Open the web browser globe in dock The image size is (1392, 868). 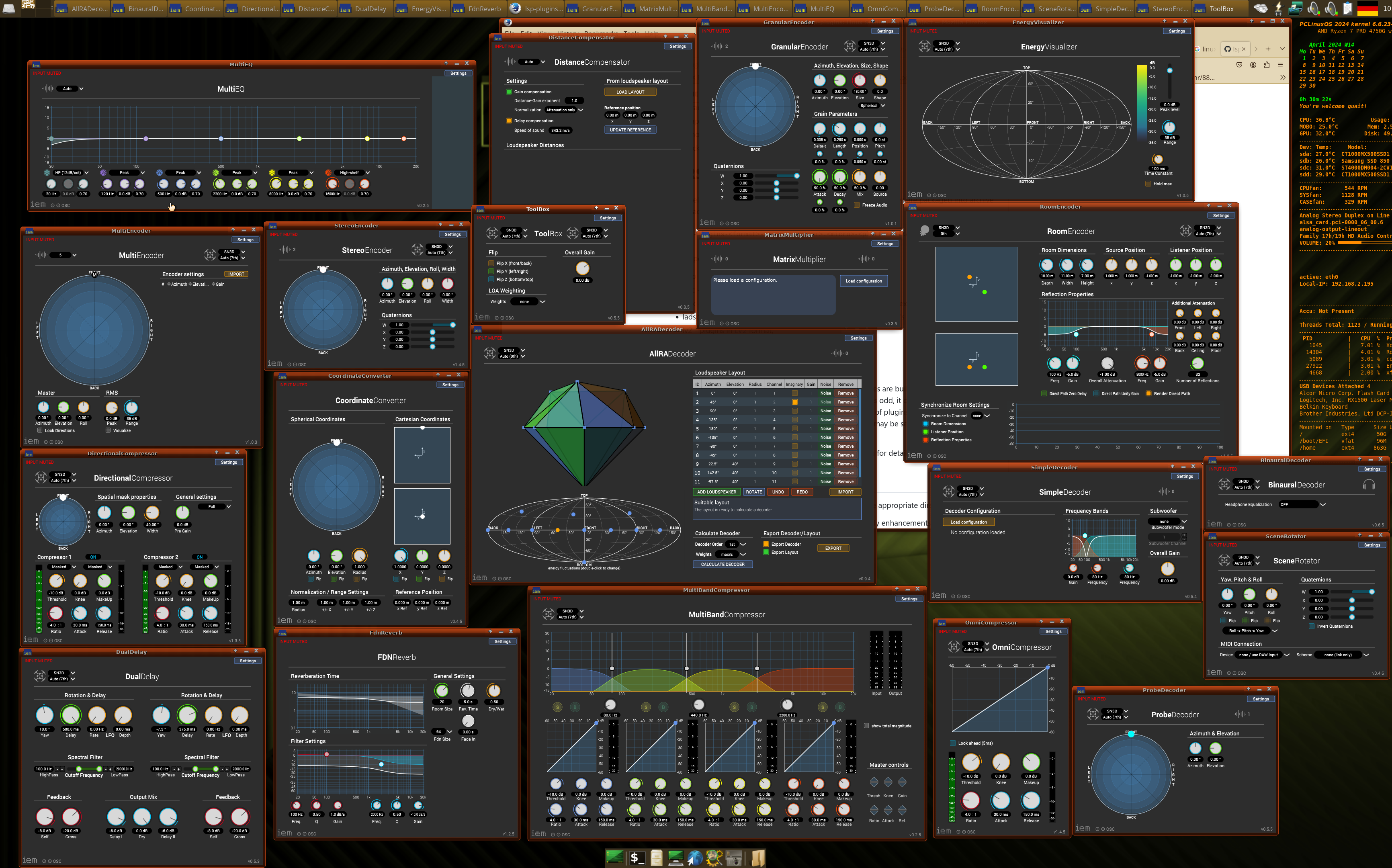click(694, 858)
